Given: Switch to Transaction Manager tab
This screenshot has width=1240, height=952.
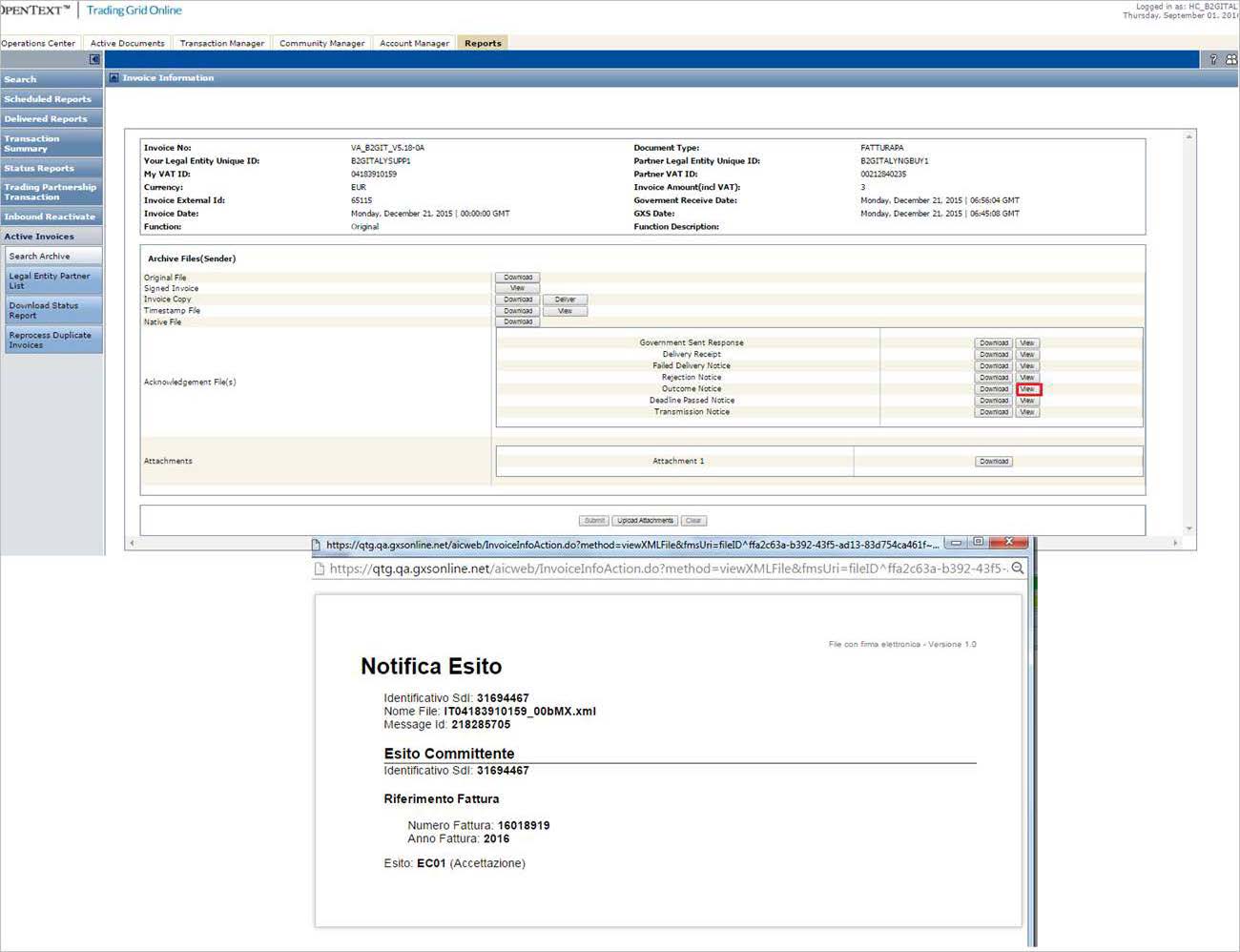Looking at the screenshot, I should [x=222, y=43].
